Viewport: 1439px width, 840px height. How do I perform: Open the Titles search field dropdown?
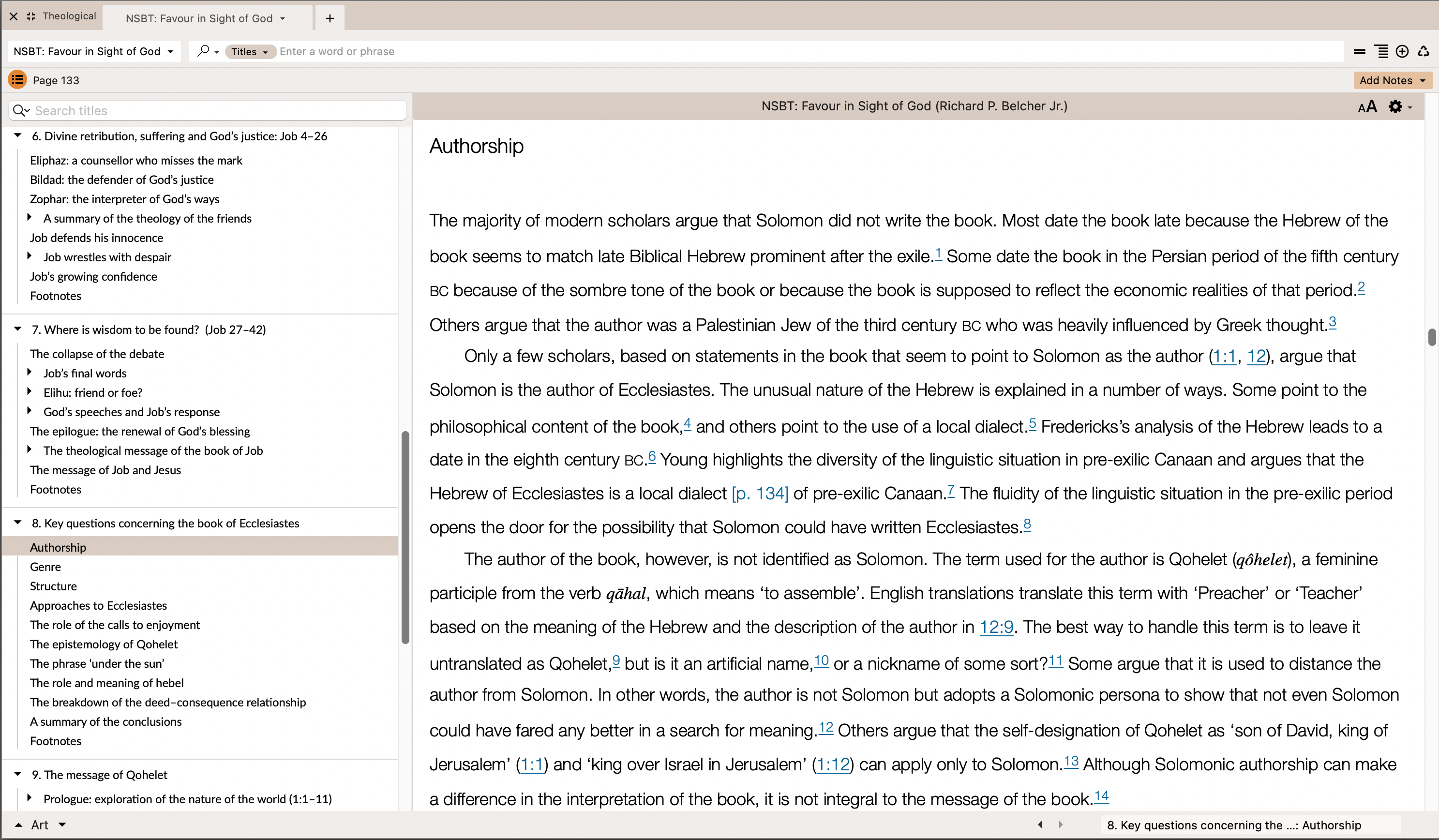click(250, 51)
